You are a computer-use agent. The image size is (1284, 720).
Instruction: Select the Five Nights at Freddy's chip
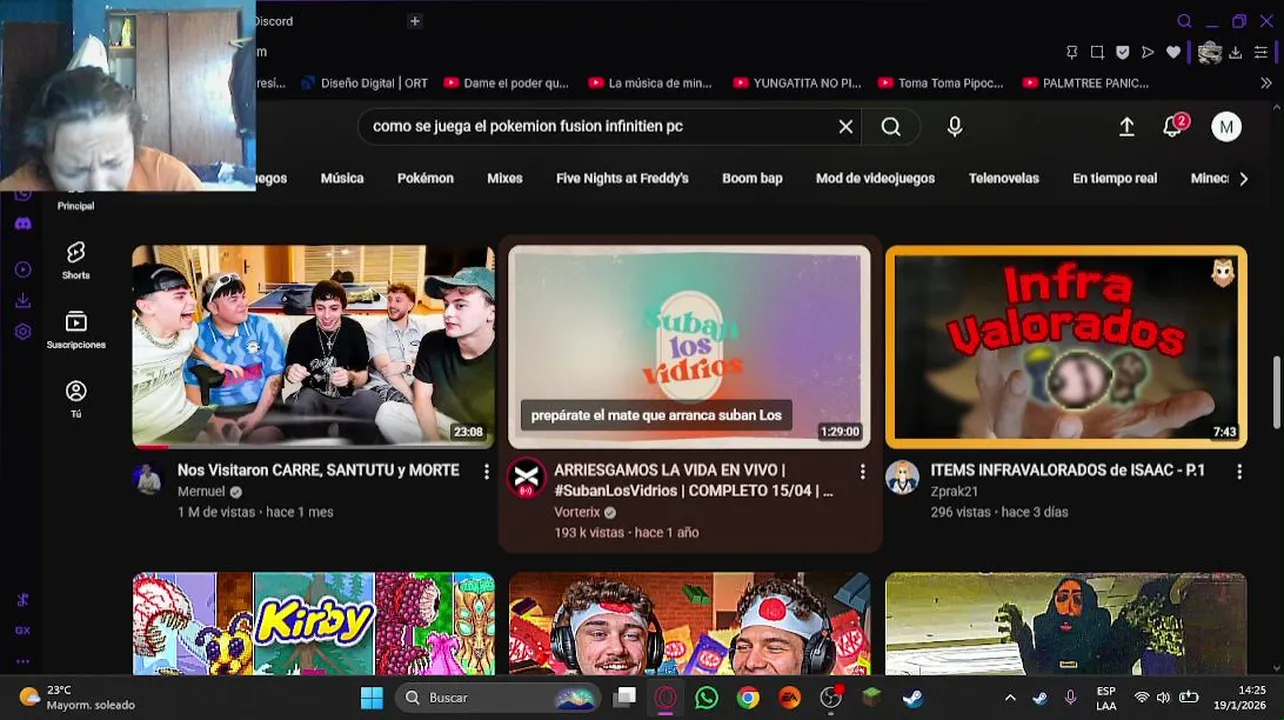point(622,178)
